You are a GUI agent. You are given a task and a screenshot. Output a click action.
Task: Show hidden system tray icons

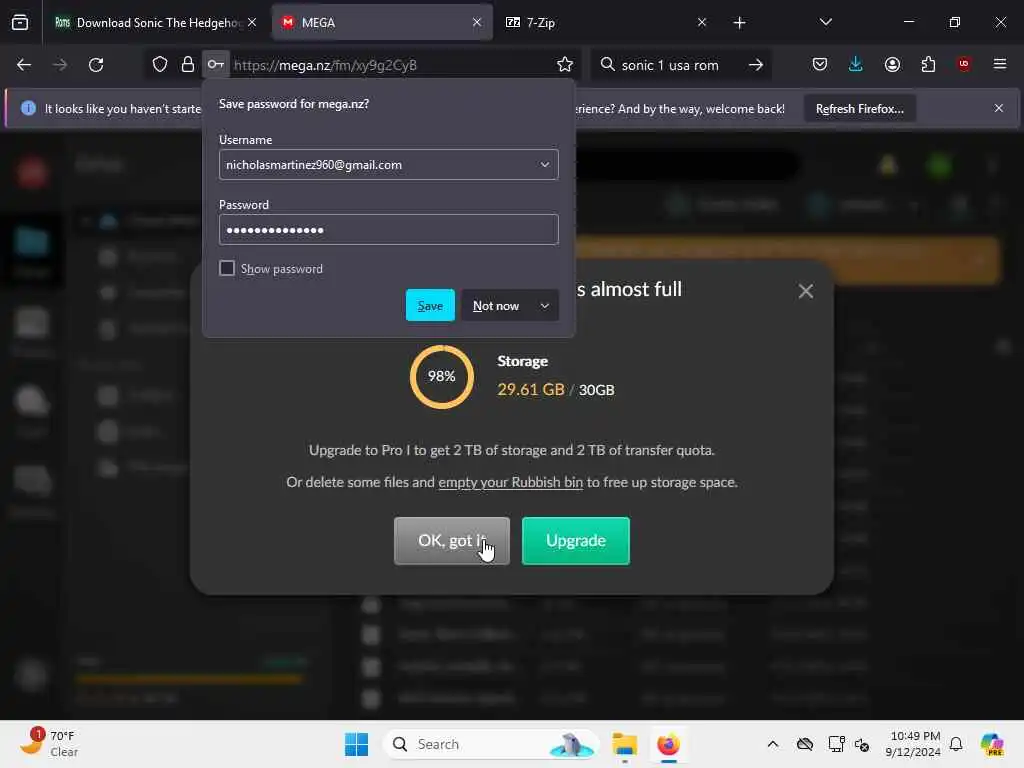pos(773,744)
